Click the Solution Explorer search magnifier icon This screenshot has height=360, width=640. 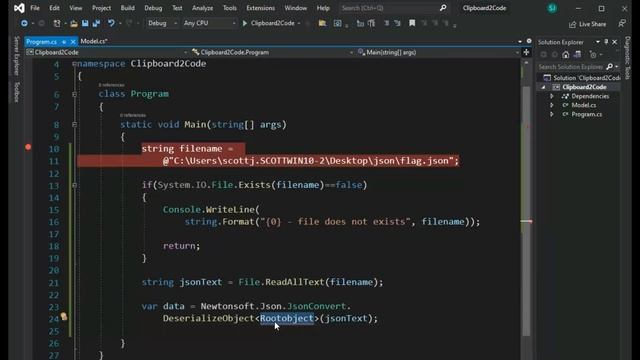click(x=609, y=67)
